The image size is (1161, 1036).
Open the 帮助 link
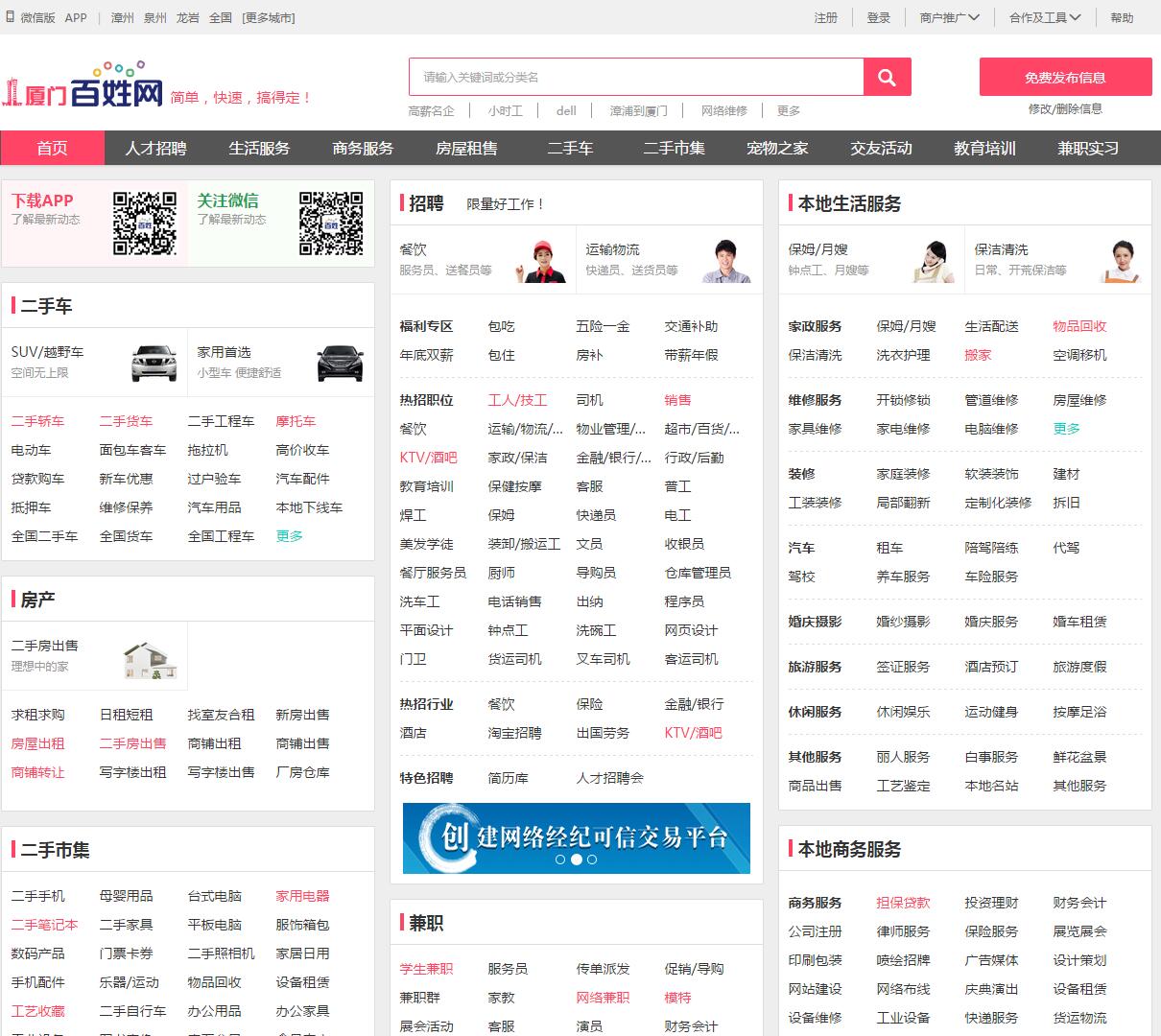pos(1122,17)
